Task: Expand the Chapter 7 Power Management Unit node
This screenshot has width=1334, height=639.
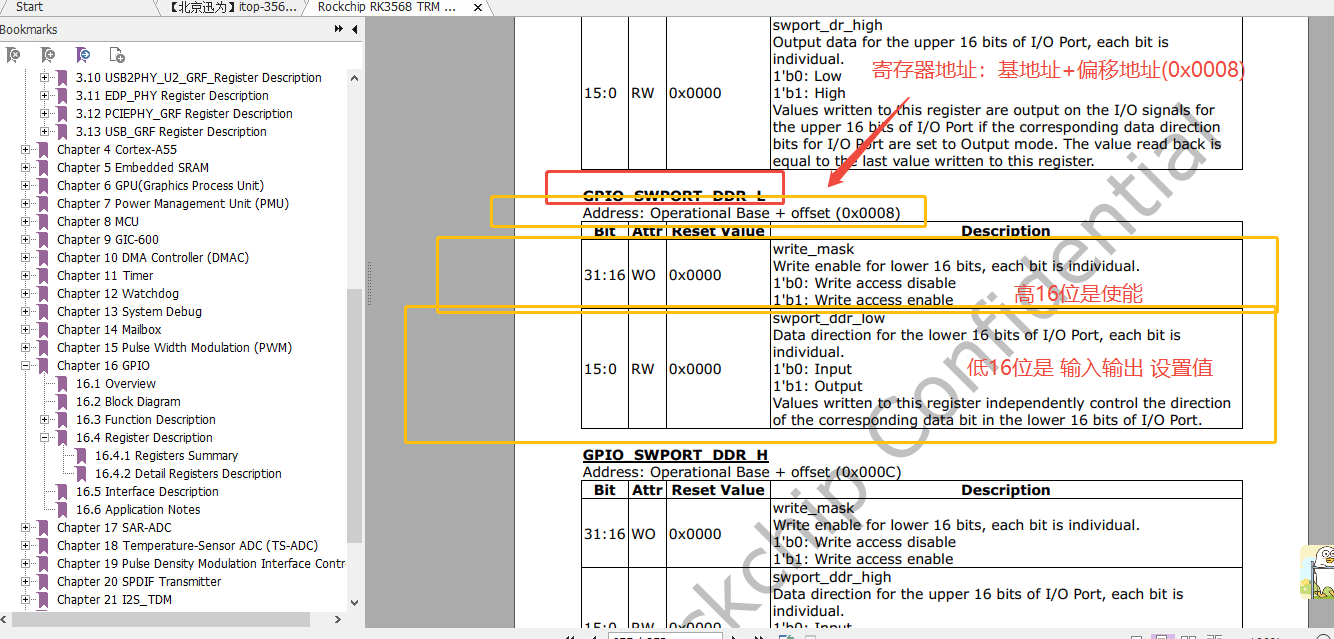Action: coord(26,204)
